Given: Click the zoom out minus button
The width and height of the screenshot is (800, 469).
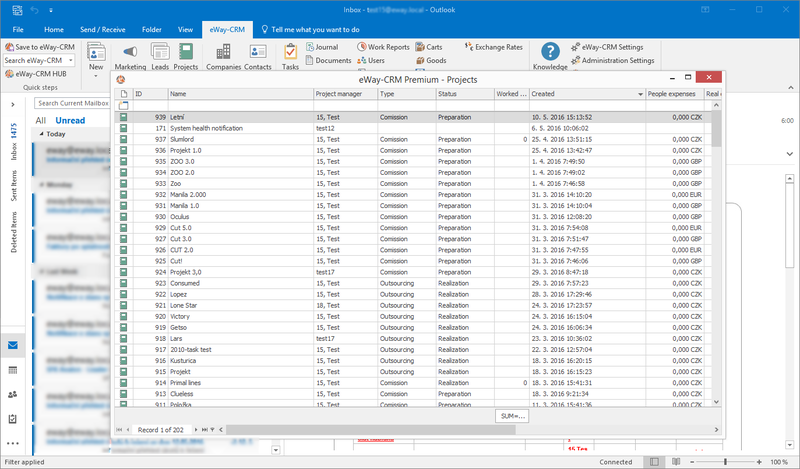Looking at the screenshot, I should pyautogui.click(x=692, y=462).
